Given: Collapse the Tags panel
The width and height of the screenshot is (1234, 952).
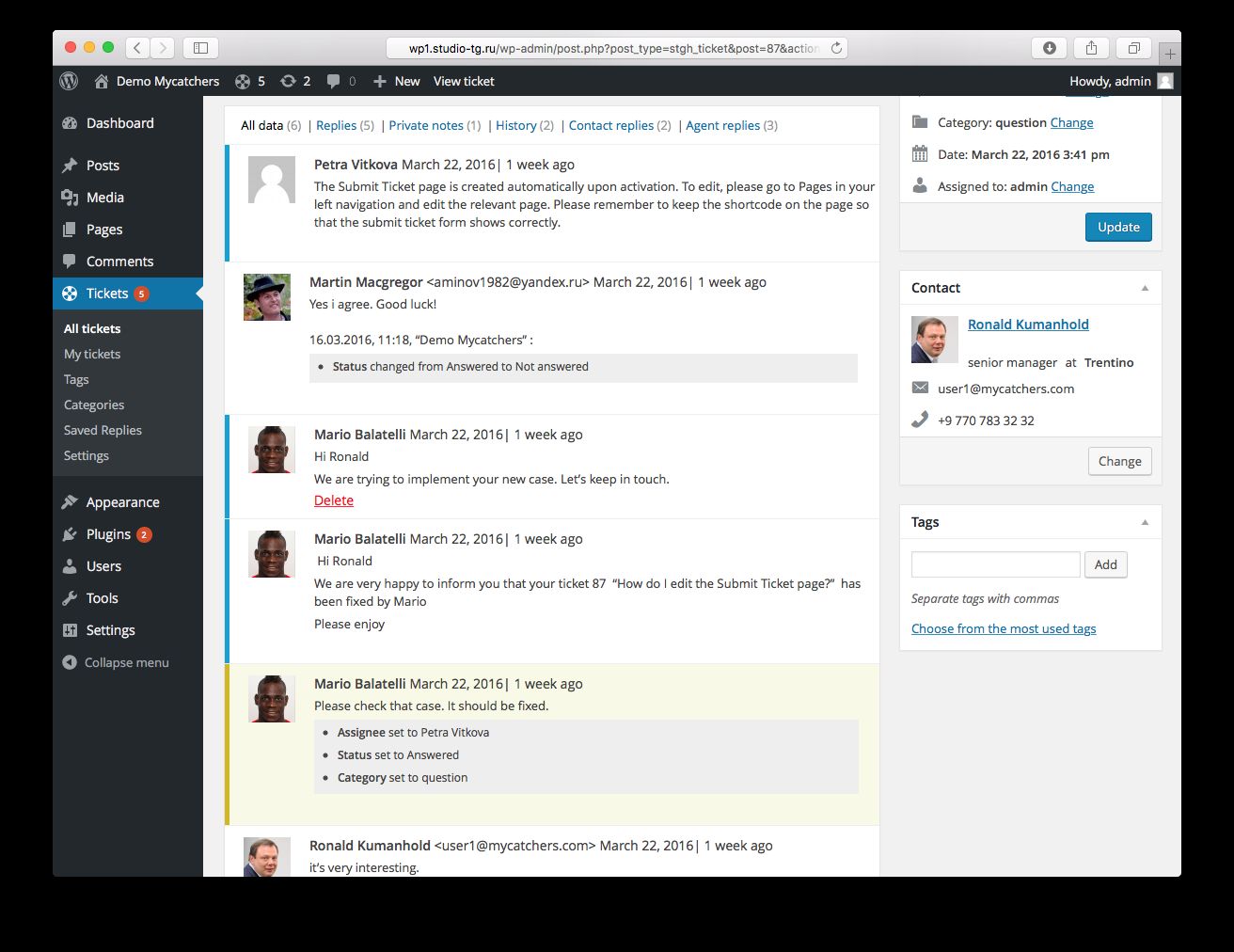Looking at the screenshot, I should pos(1145,522).
